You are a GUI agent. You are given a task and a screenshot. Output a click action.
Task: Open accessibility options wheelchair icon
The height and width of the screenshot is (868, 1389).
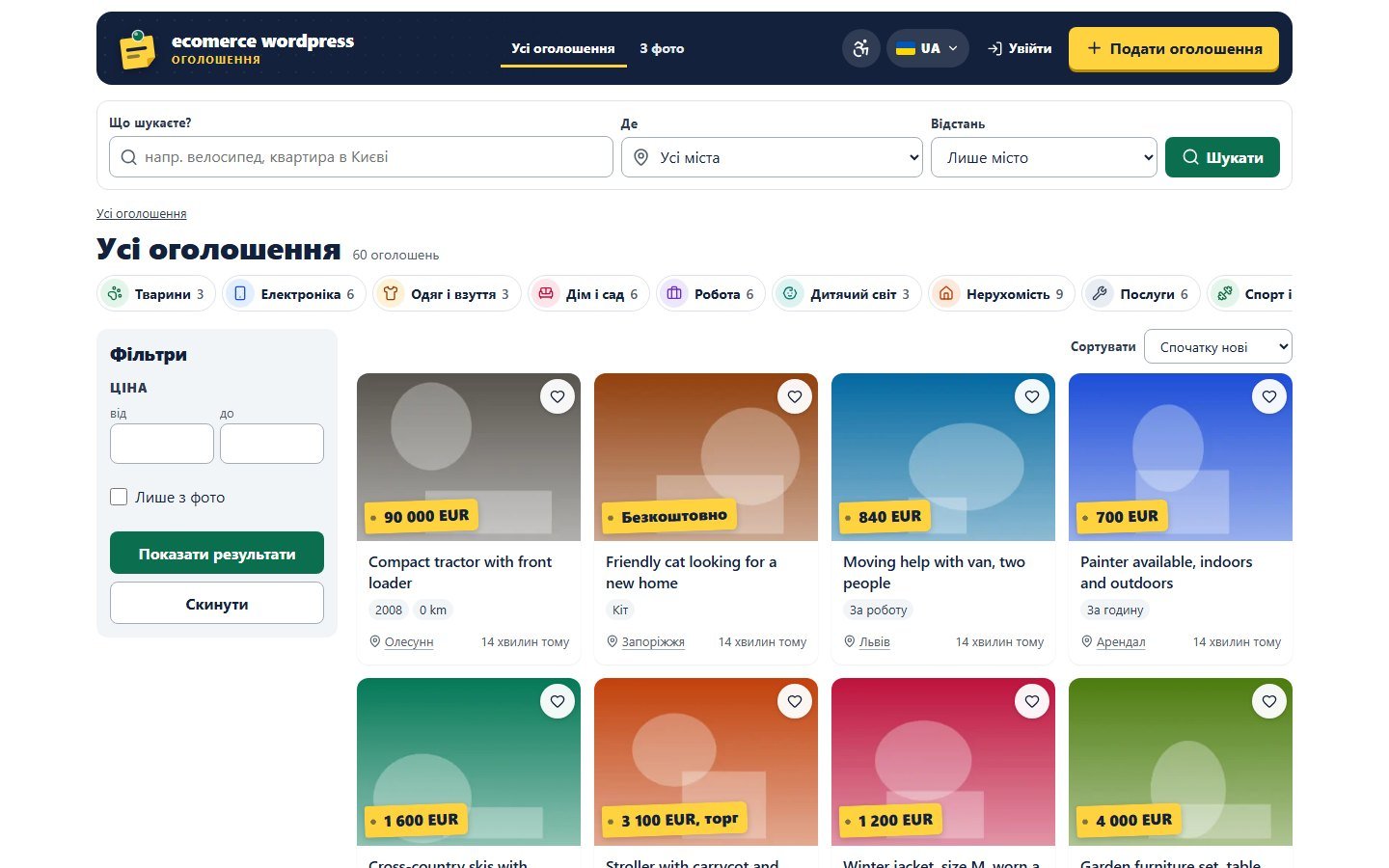pos(861,48)
